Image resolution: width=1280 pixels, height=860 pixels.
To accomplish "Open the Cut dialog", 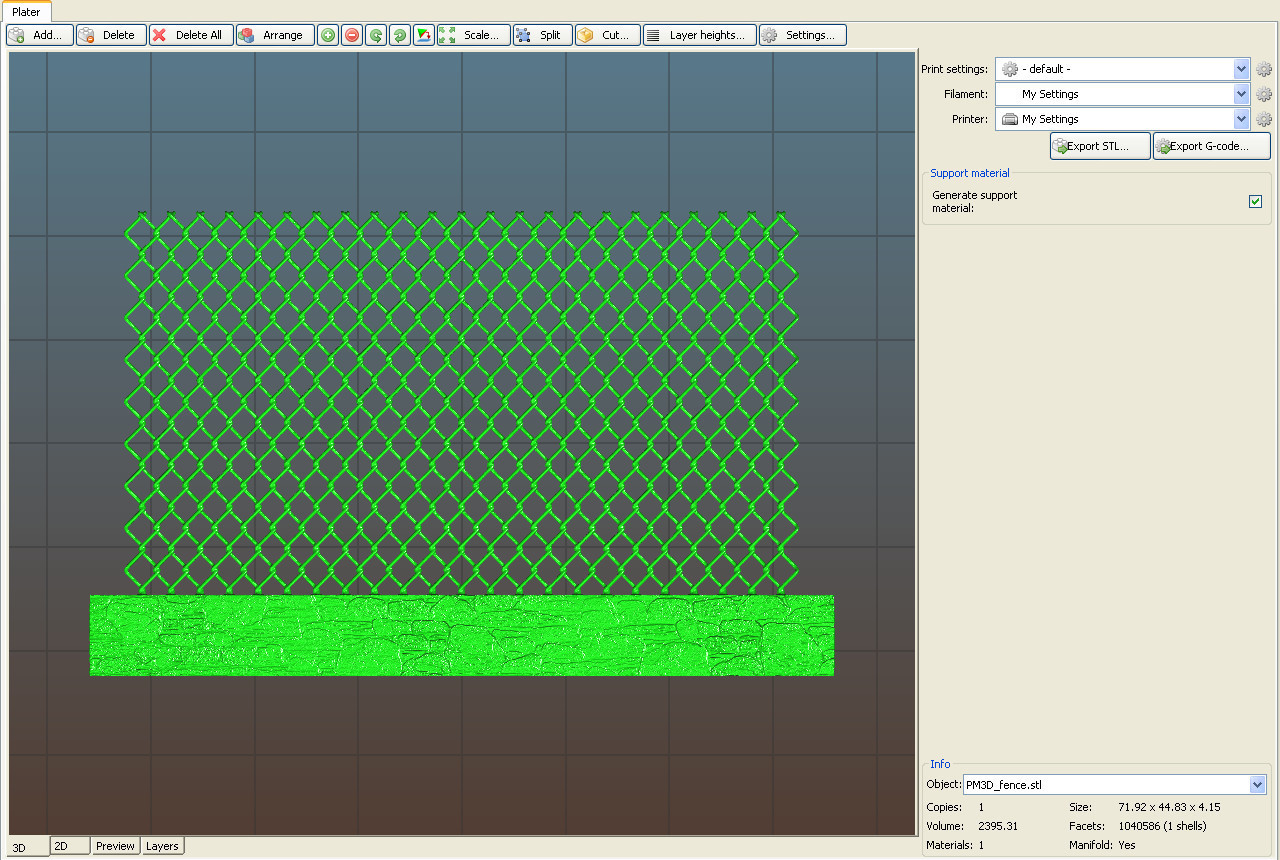I will (607, 34).
